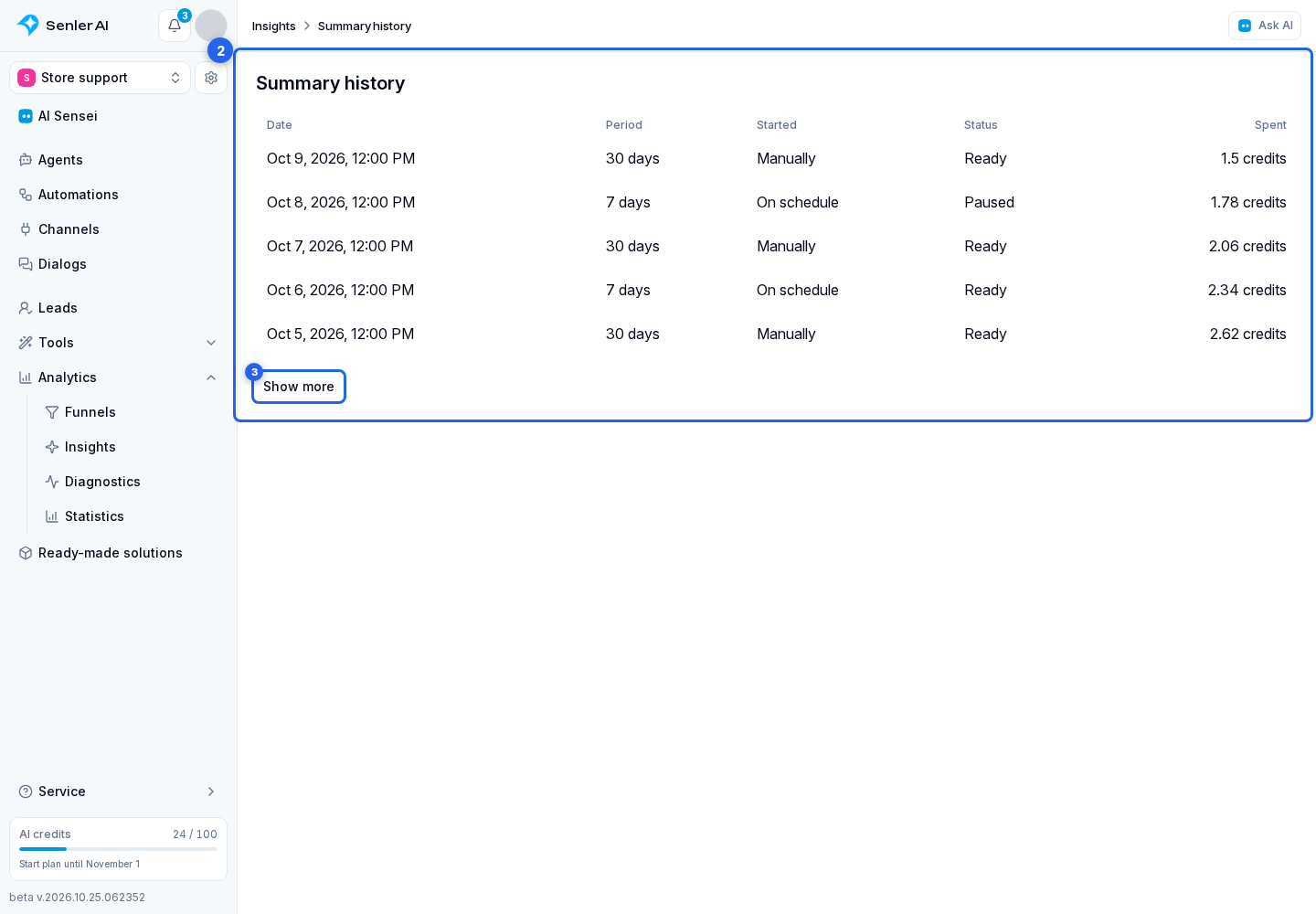Click the Oct 9, 2026 date cell
1316x914 pixels.
click(x=341, y=158)
